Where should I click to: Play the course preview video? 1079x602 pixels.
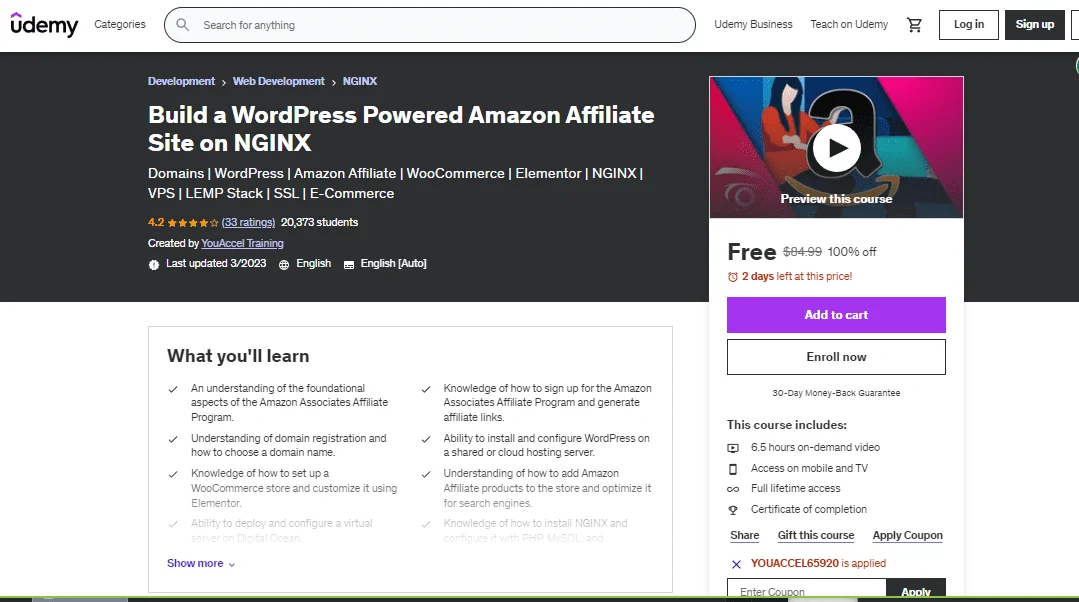pos(836,148)
